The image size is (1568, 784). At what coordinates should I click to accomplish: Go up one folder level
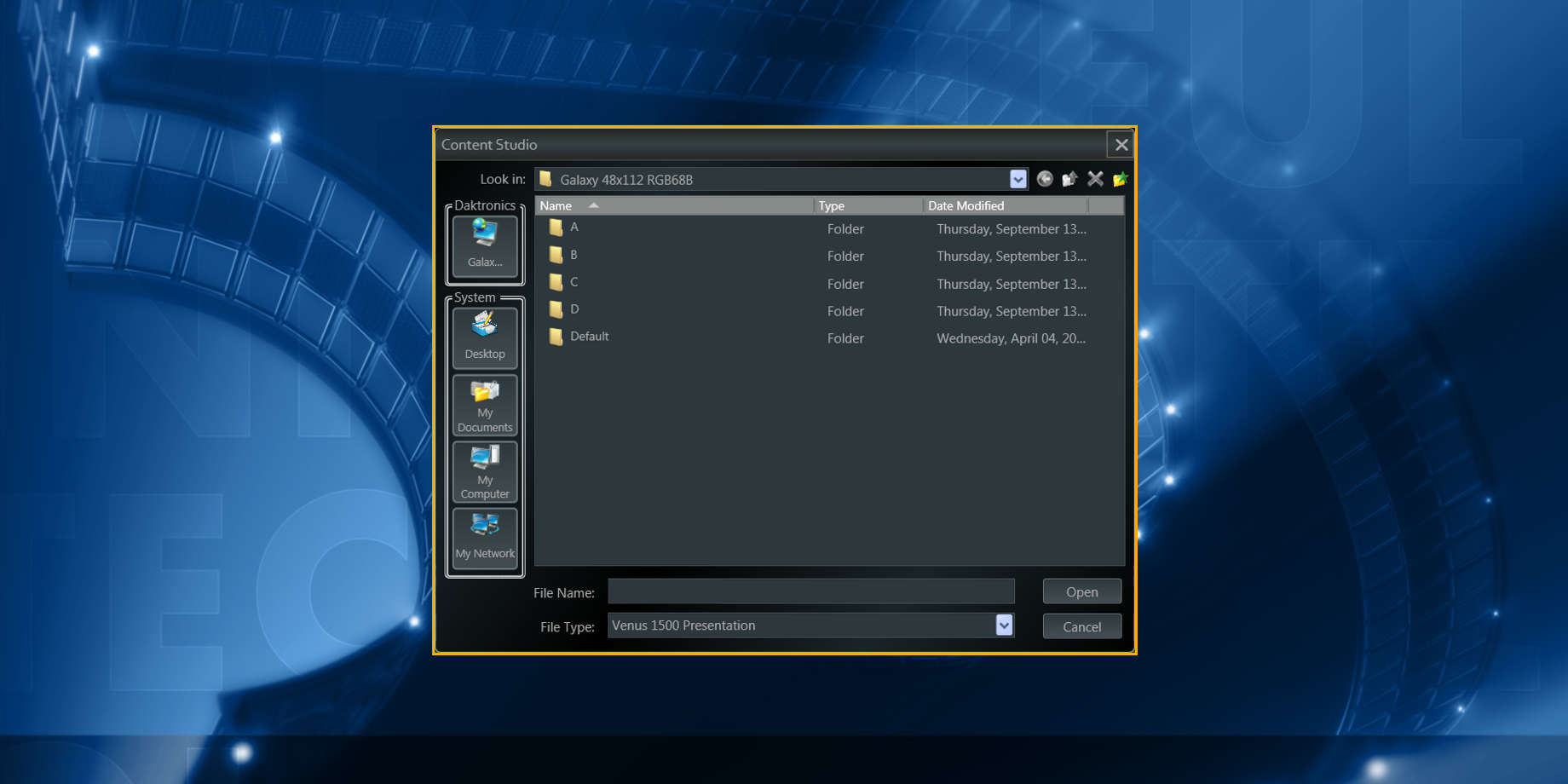coord(1069,179)
